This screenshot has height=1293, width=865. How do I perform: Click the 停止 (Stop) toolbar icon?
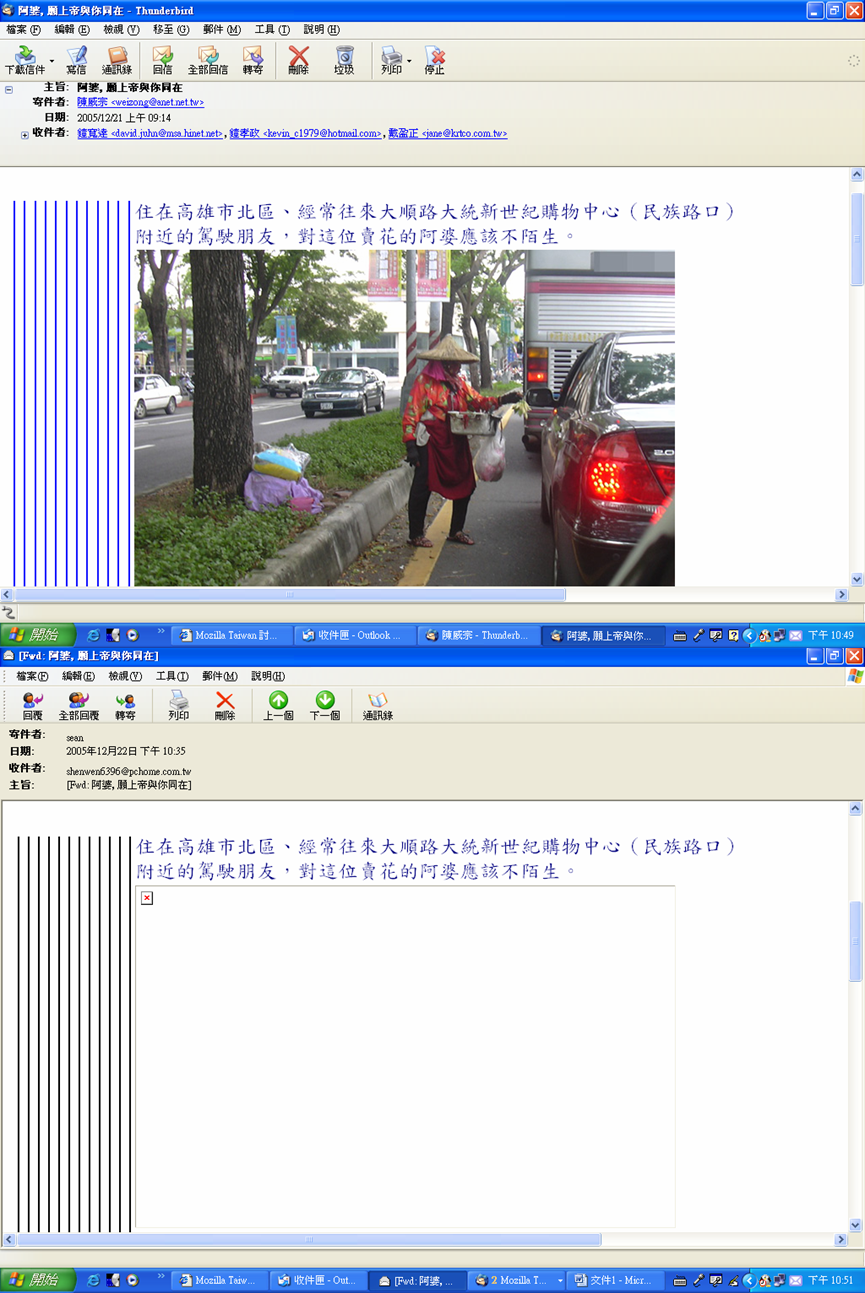pos(434,60)
